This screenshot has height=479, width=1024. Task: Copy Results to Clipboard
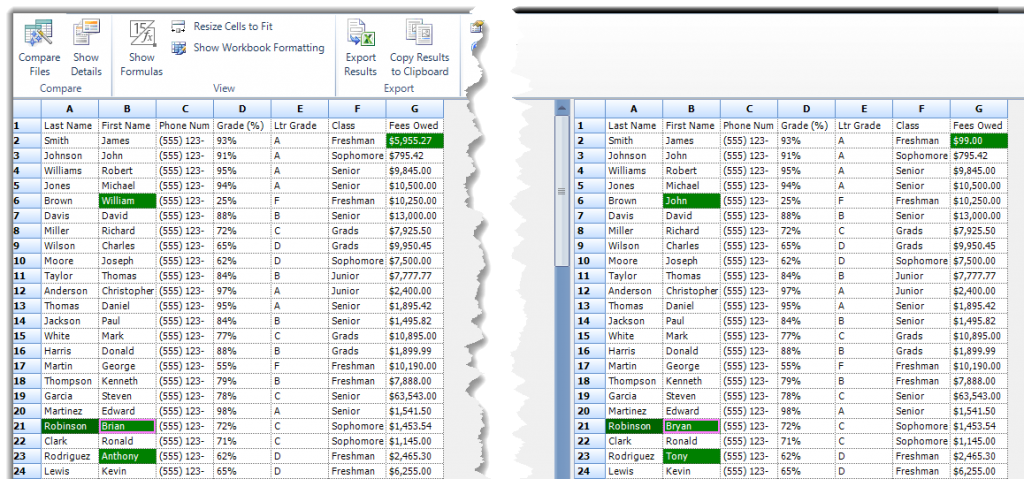[x=419, y=47]
